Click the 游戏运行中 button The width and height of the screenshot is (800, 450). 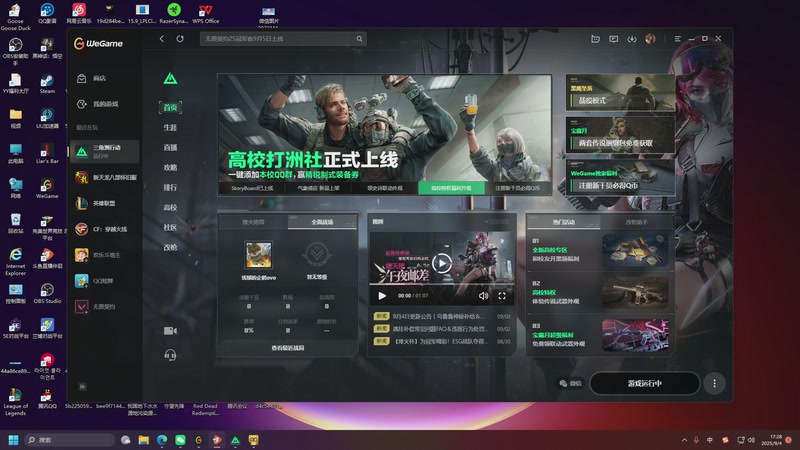[x=645, y=383]
